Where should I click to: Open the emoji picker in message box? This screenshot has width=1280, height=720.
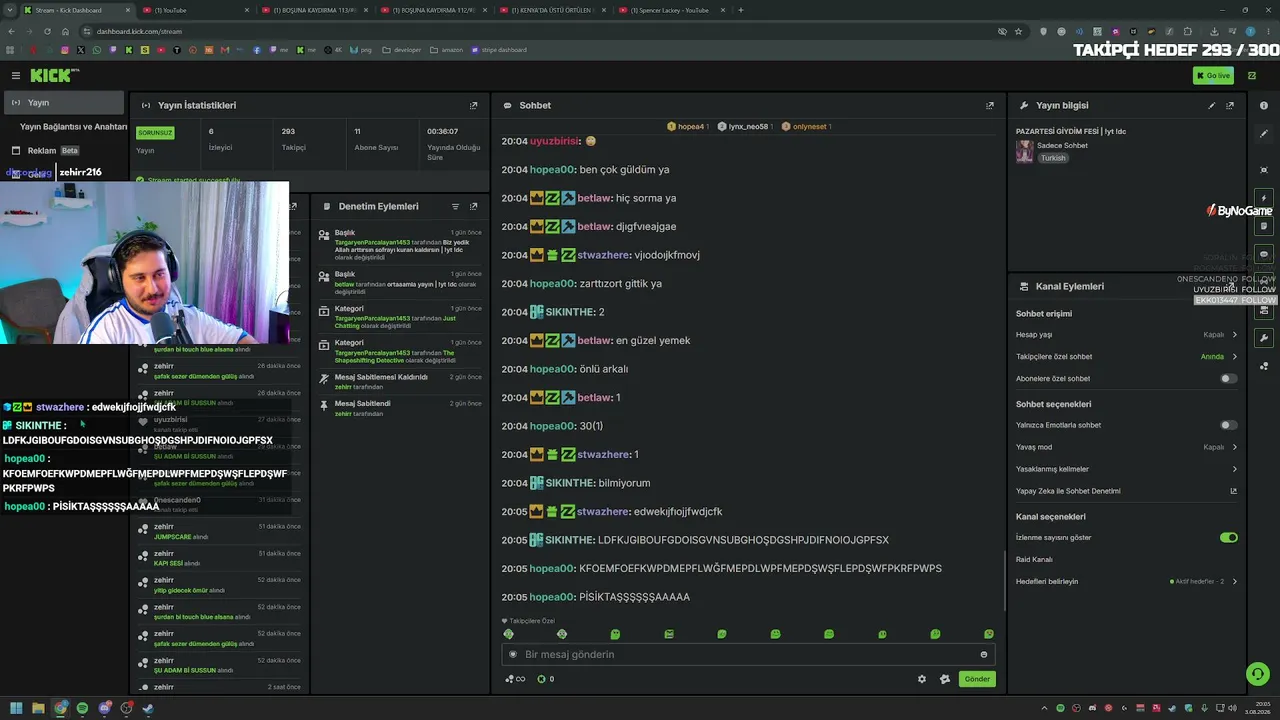click(x=984, y=655)
